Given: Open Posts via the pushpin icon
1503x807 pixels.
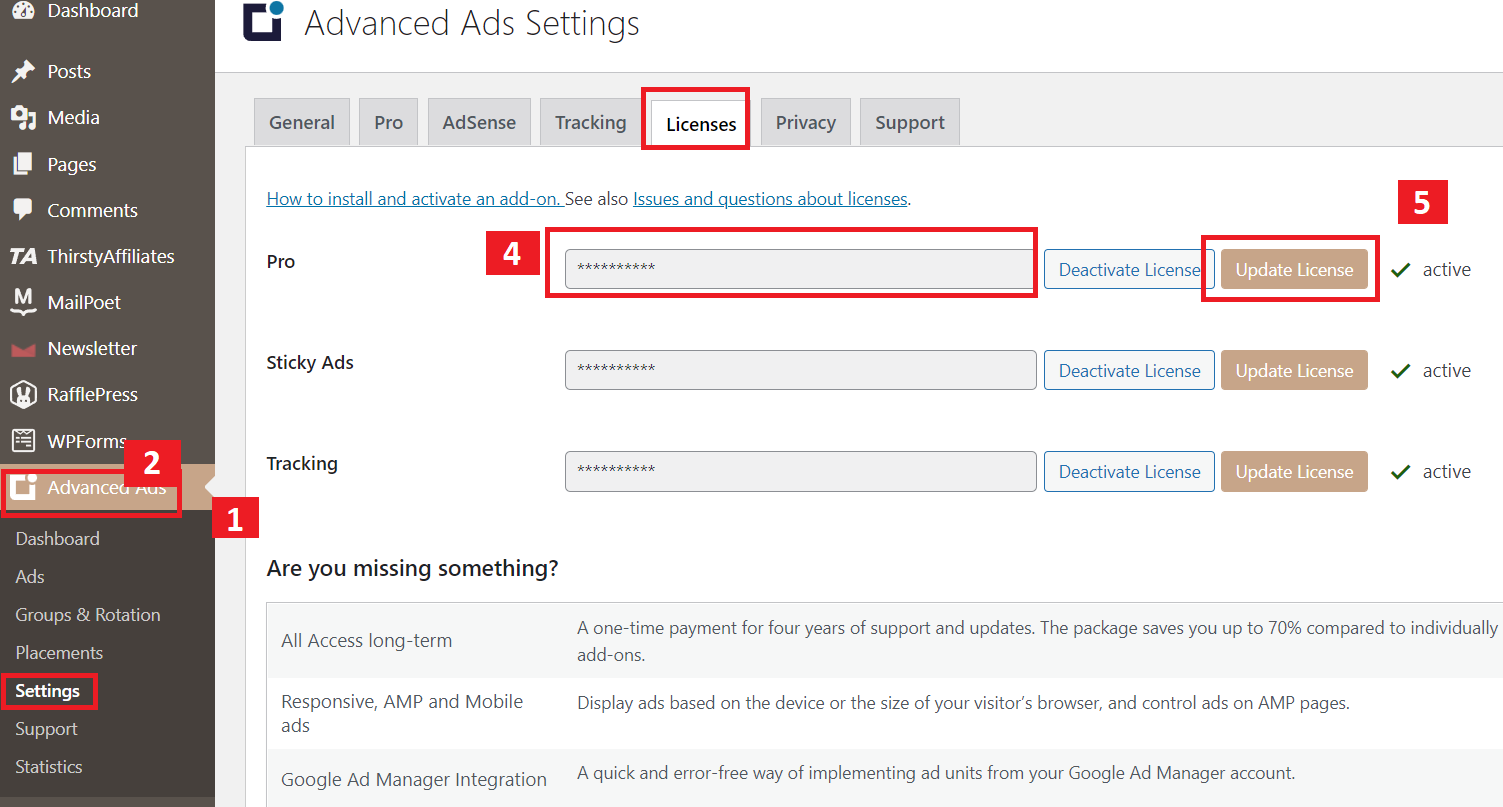Looking at the screenshot, I should click(x=22, y=70).
